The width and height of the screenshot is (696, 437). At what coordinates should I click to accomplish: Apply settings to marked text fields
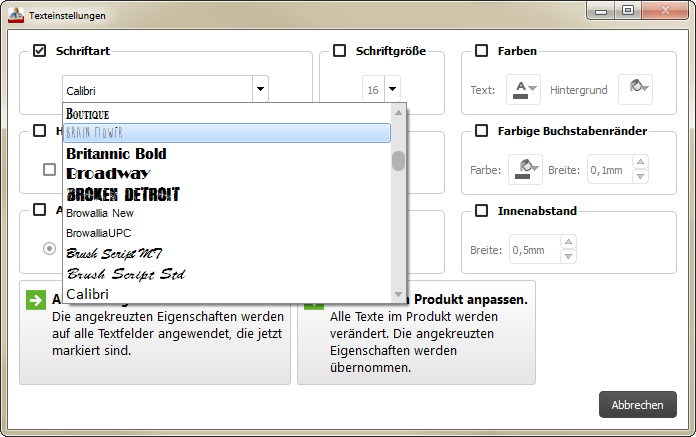(x=155, y=332)
